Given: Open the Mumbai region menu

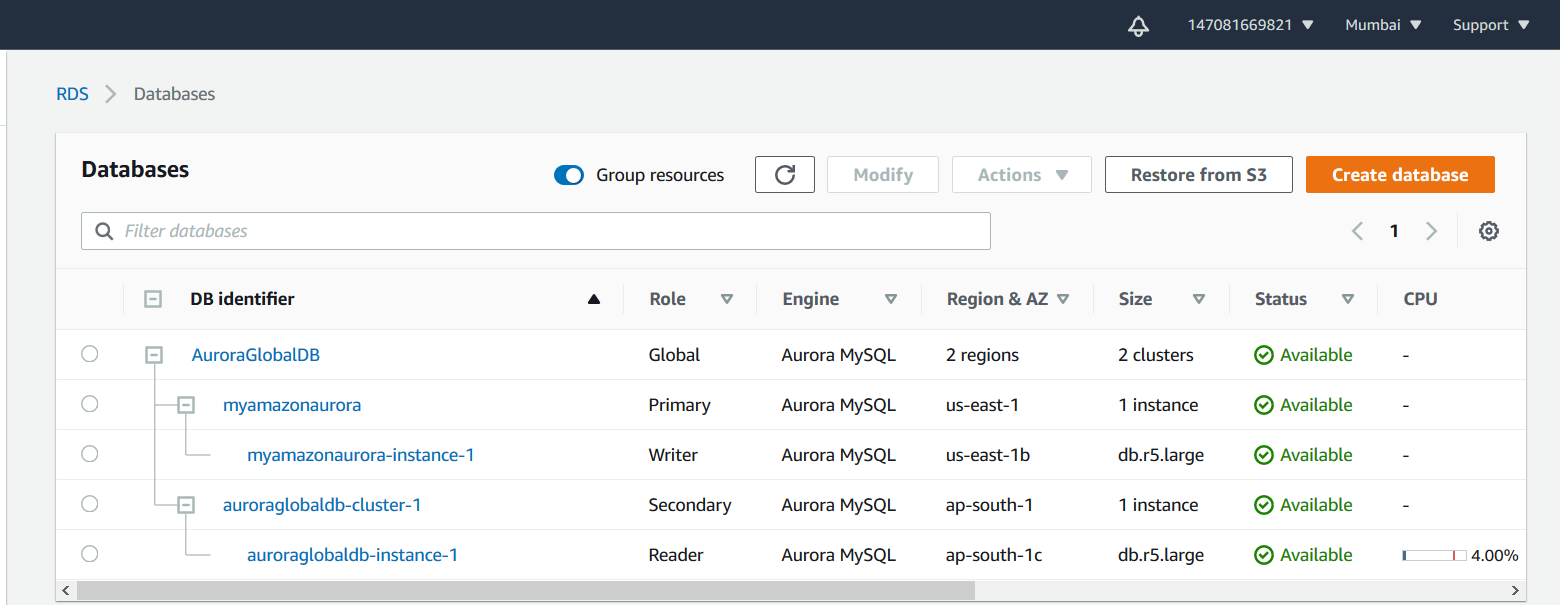Looking at the screenshot, I should [x=1383, y=25].
